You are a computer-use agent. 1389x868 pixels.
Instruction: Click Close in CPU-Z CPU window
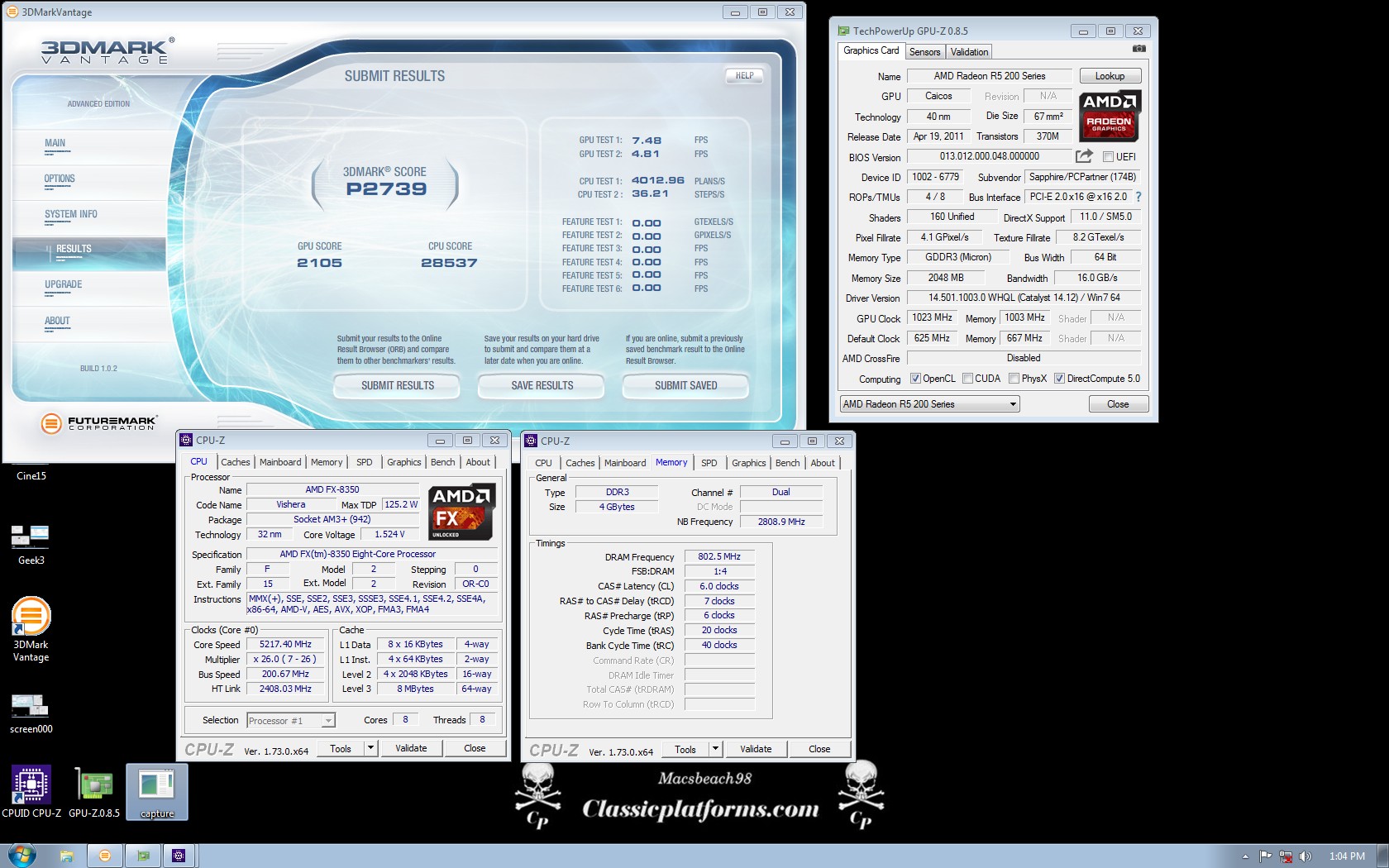[475, 748]
